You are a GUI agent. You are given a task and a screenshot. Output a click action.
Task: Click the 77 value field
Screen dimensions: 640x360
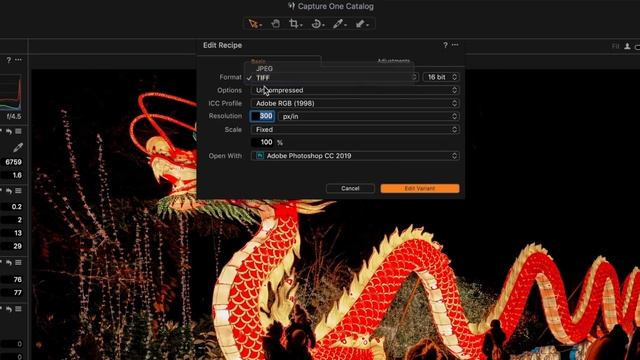(x=12, y=293)
